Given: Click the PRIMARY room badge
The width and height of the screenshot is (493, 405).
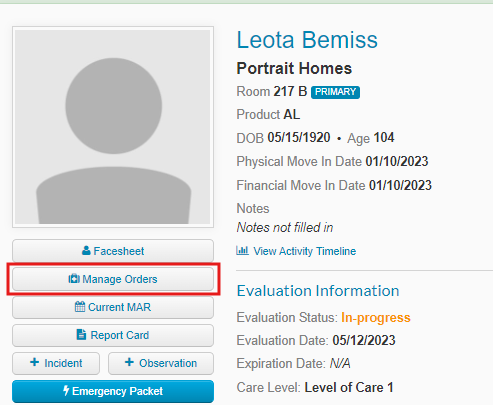Looking at the screenshot, I should [335, 92].
